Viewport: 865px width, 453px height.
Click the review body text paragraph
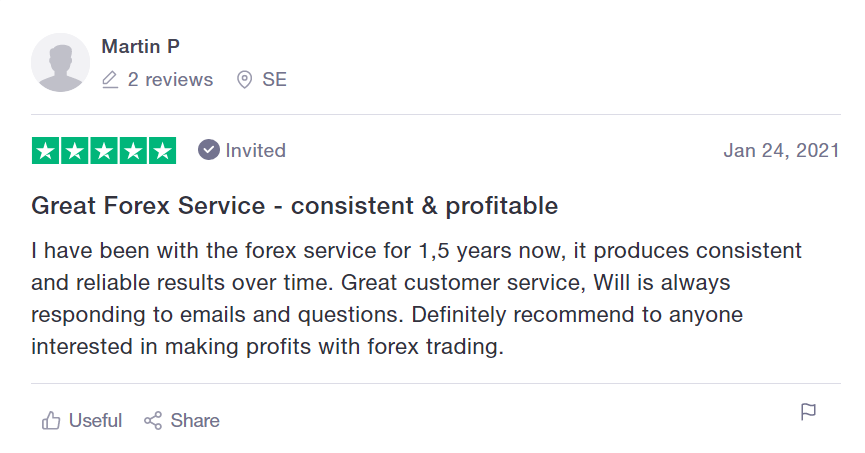[x=417, y=299]
